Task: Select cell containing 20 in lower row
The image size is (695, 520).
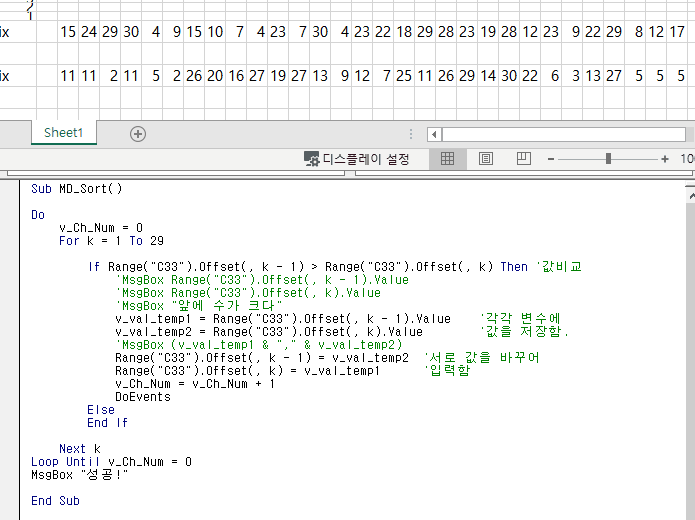Action: click(x=215, y=76)
